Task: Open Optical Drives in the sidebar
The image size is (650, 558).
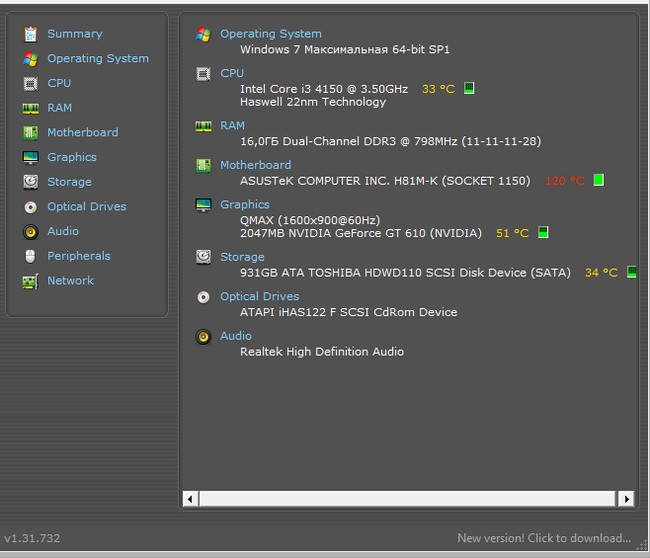Action: (x=87, y=207)
